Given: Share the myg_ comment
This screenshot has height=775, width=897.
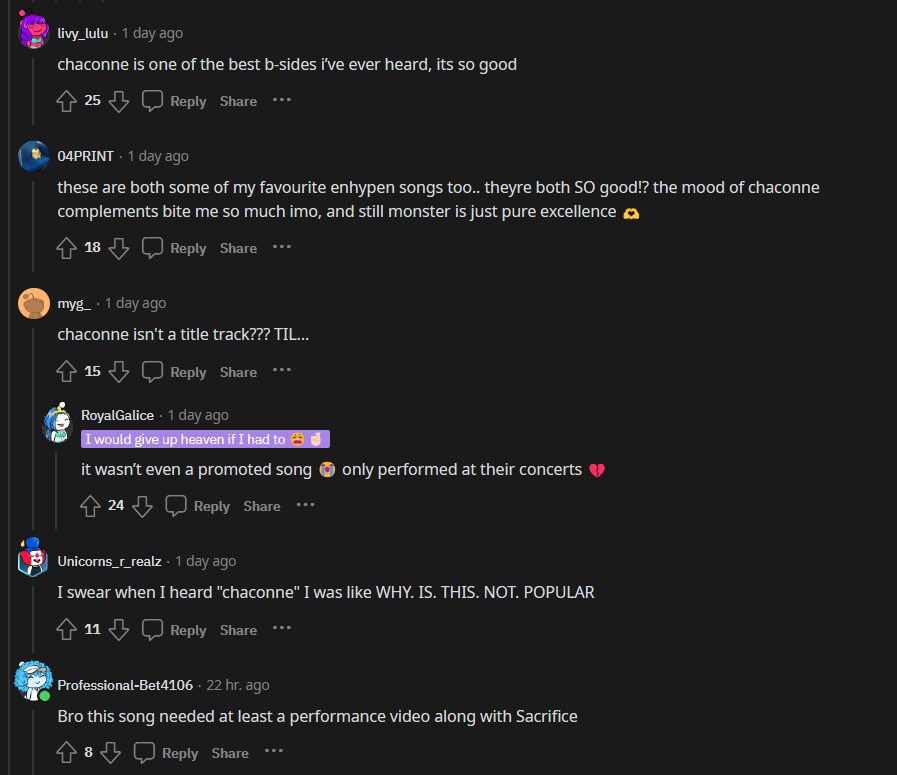Looking at the screenshot, I should coord(238,372).
